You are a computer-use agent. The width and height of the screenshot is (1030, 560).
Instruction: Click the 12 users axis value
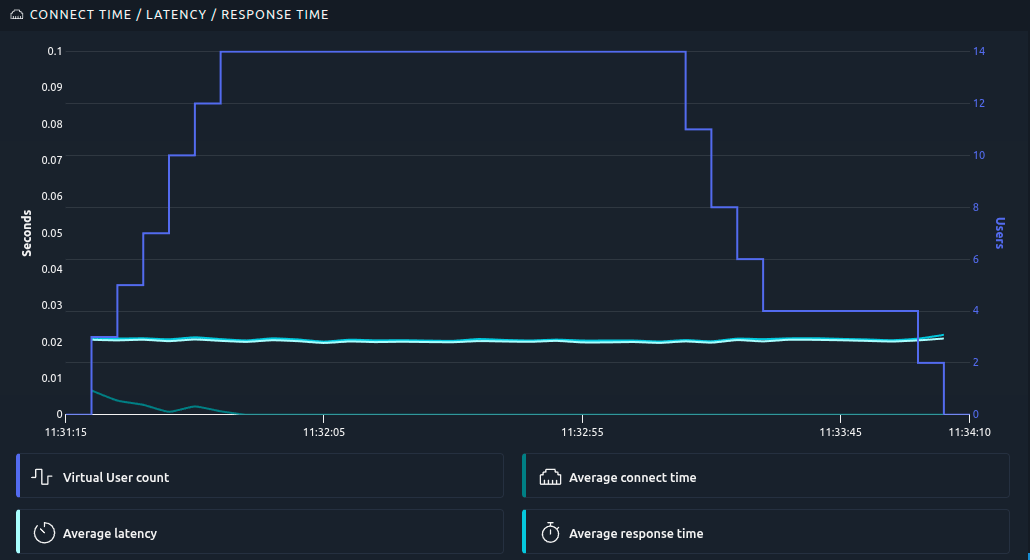click(979, 103)
